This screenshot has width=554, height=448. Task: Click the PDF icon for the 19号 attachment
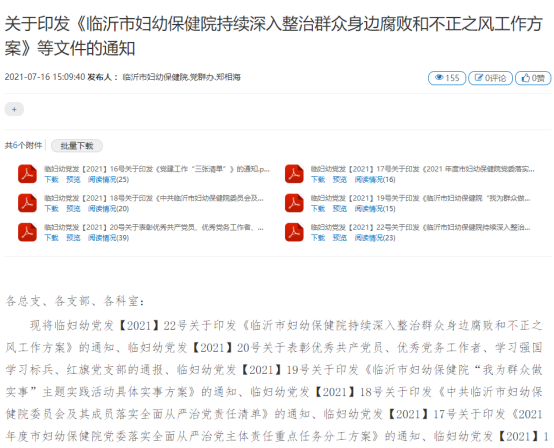(x=294, y=203)
